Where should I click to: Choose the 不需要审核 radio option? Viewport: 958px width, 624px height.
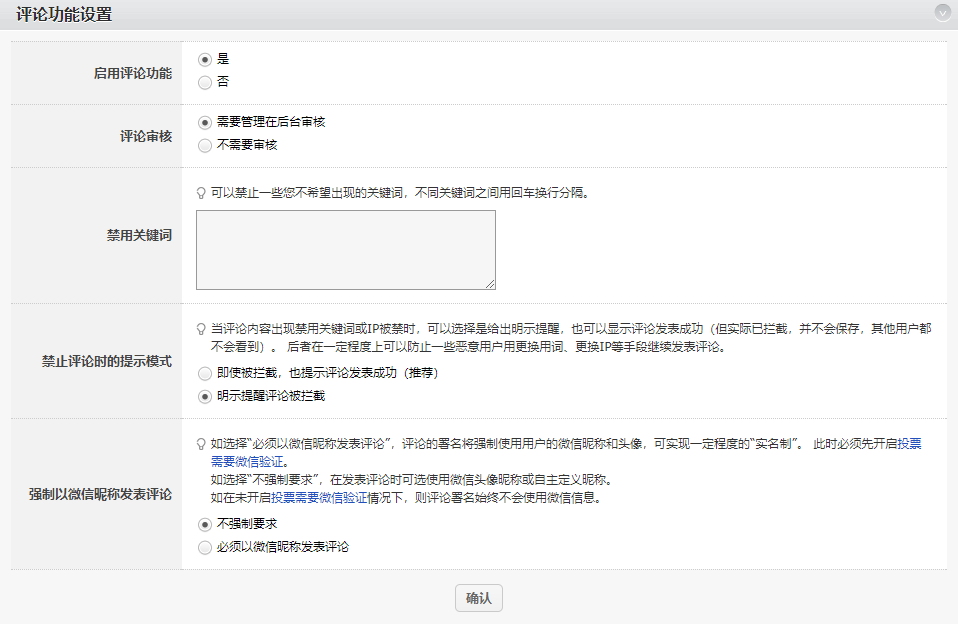point(205,145)
